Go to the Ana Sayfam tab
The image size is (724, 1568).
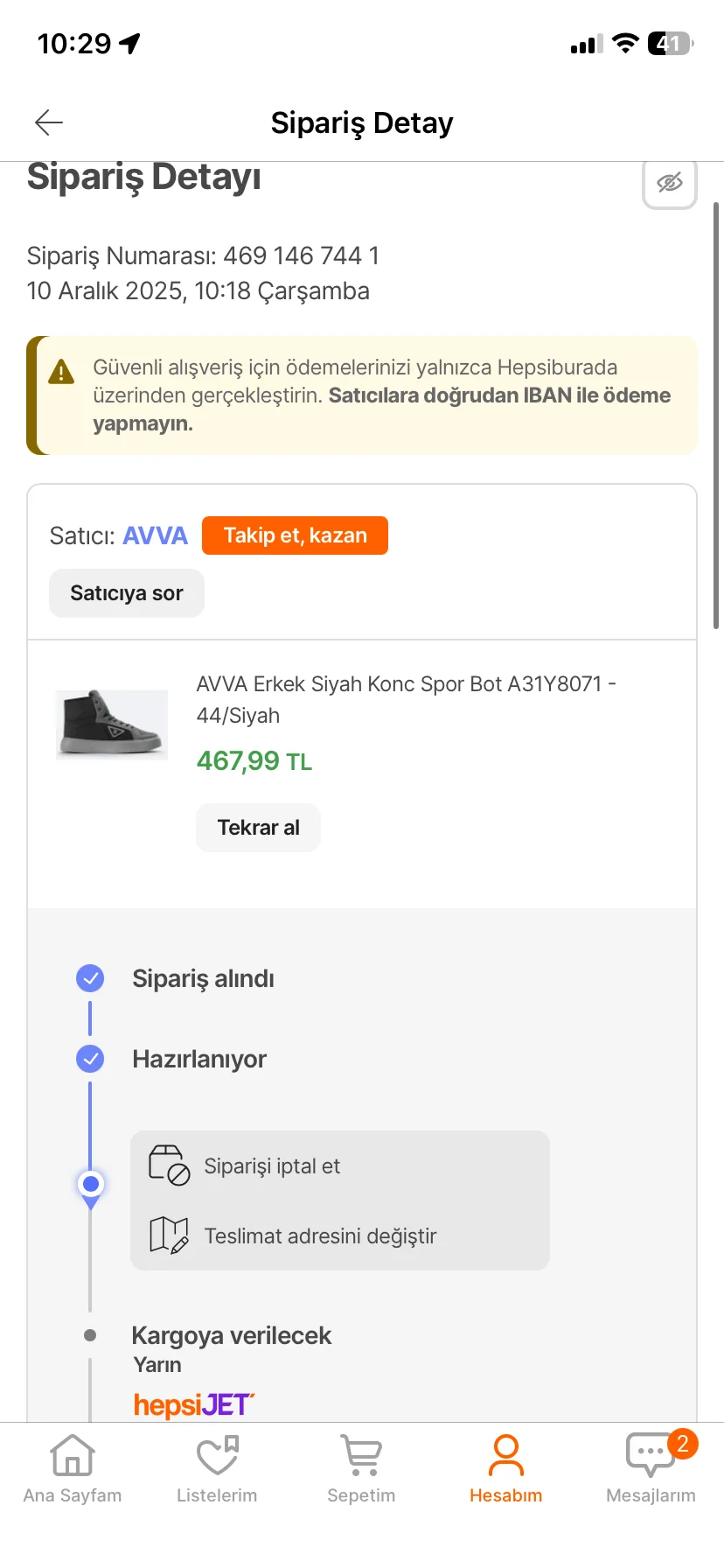tap(73, 1470)
